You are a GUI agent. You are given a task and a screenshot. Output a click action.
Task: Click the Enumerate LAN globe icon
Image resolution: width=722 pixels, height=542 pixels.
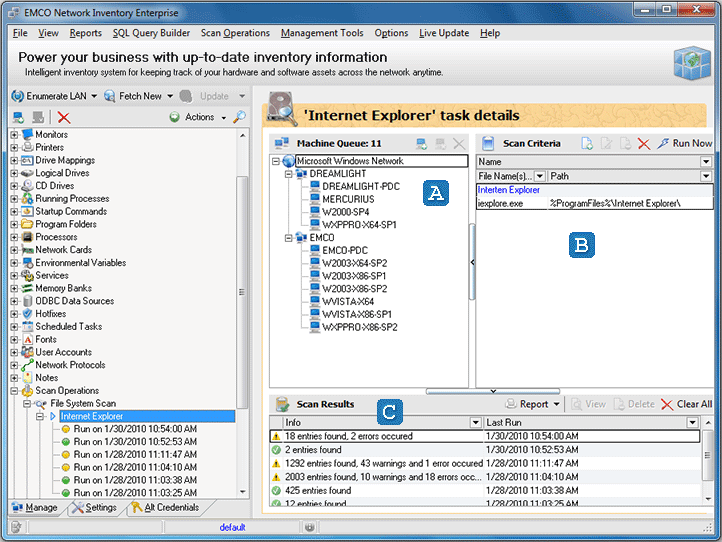(x=17, y=96)
